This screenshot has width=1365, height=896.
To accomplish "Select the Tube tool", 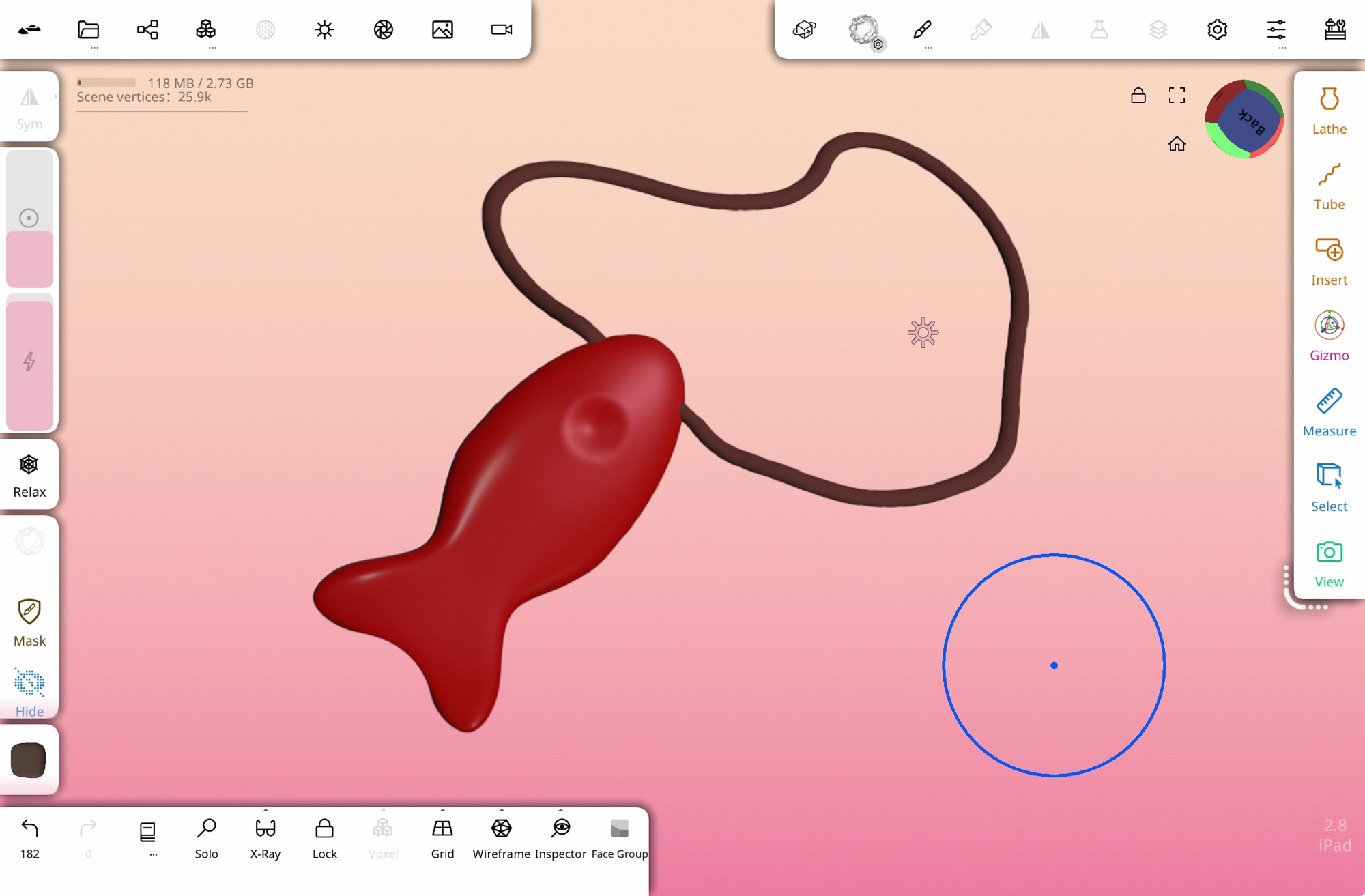I will pyautogui.click(x=1328, y=186).
